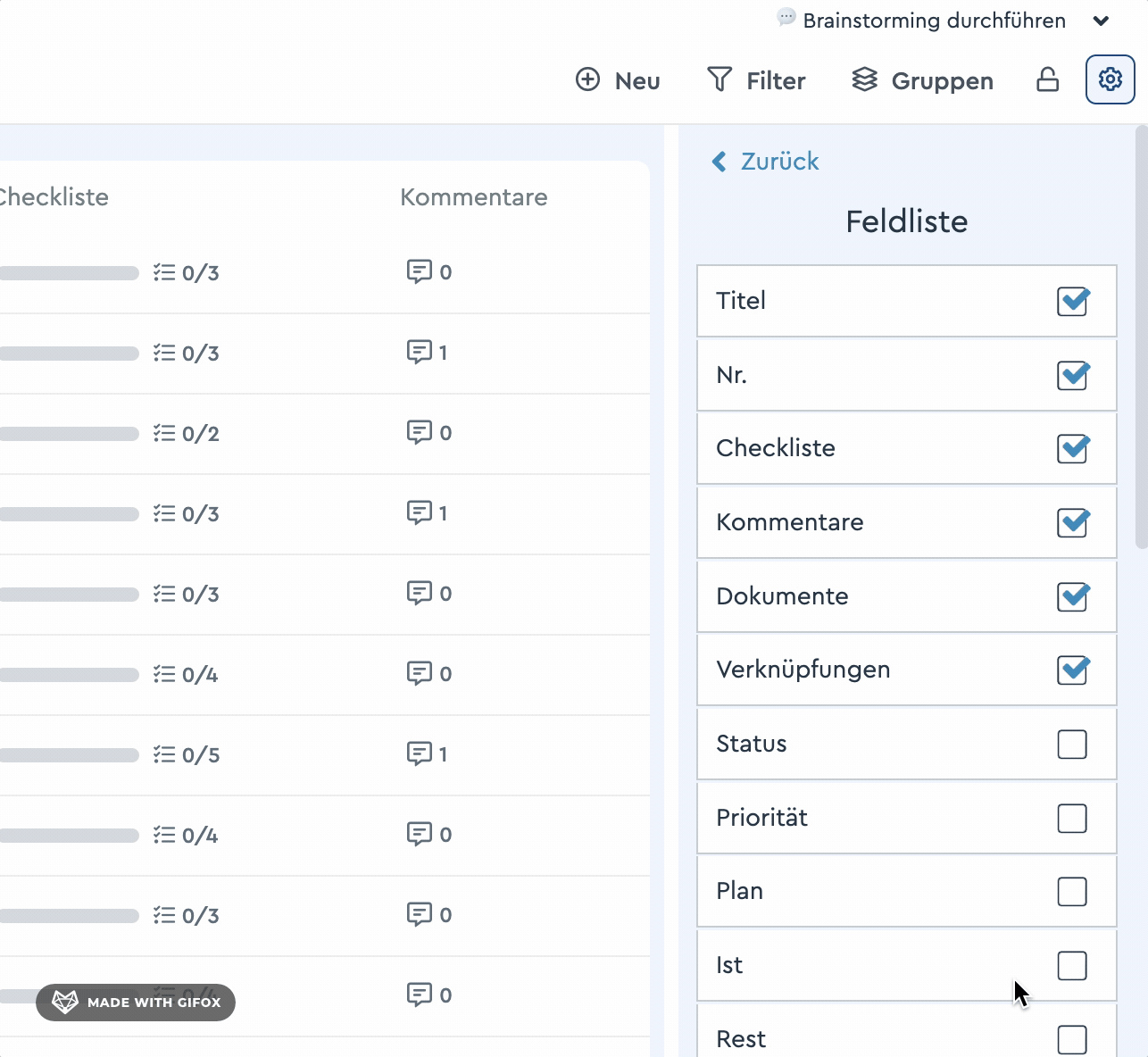Disable the Kommentare field checkbox
The height and width of the screenshot is (1057, 1148).
tap(1072, 522)
